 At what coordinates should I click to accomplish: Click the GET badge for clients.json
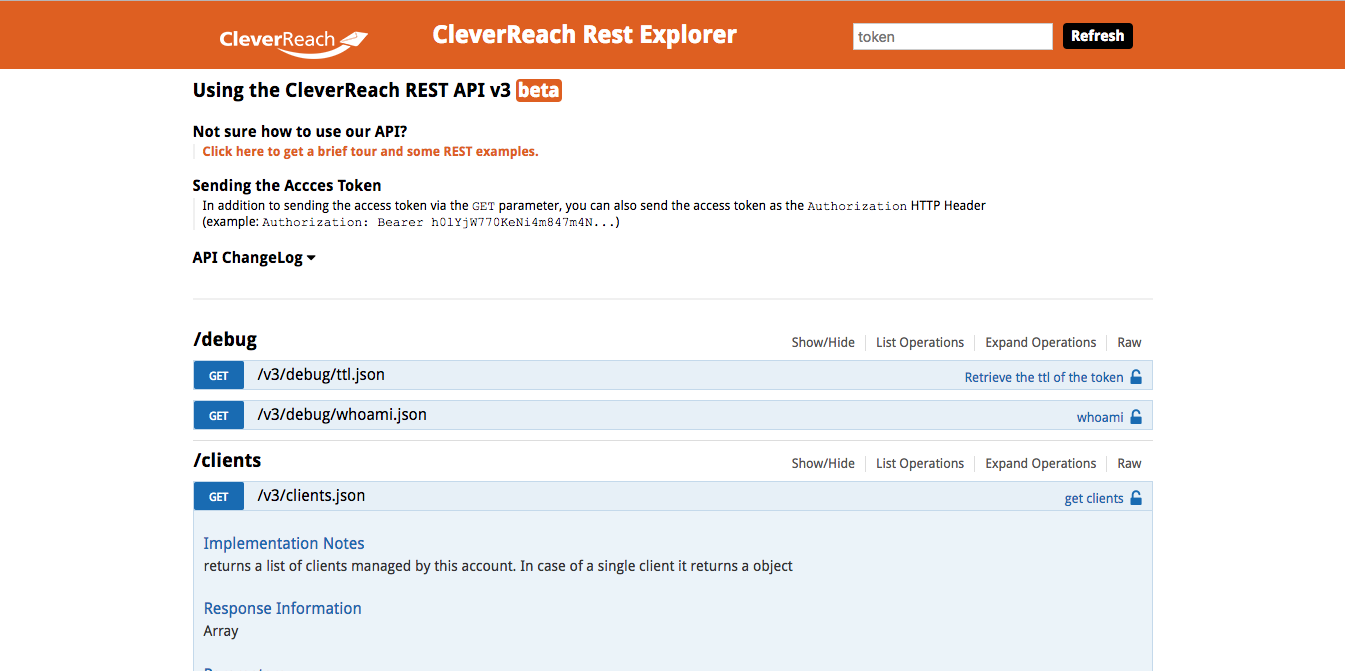pos(219,497)
